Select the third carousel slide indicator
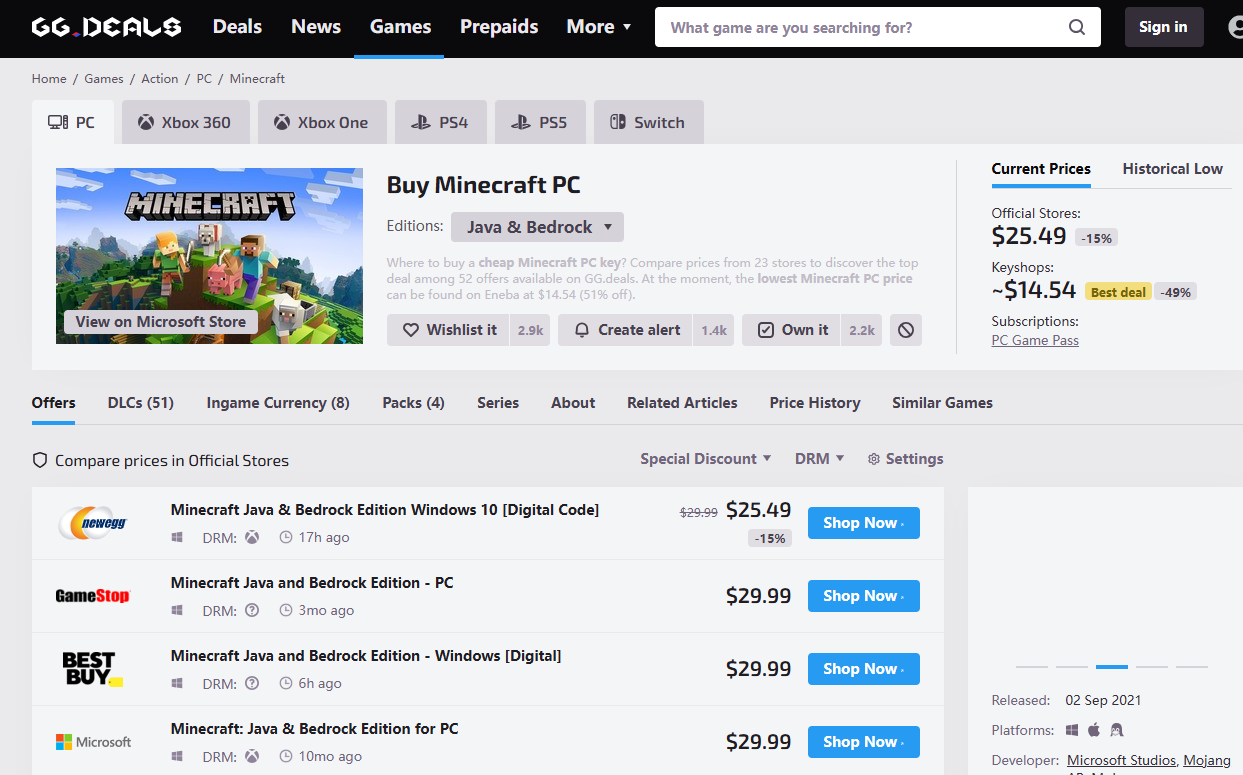The image size is (1243, 775). coord(1111,666)
